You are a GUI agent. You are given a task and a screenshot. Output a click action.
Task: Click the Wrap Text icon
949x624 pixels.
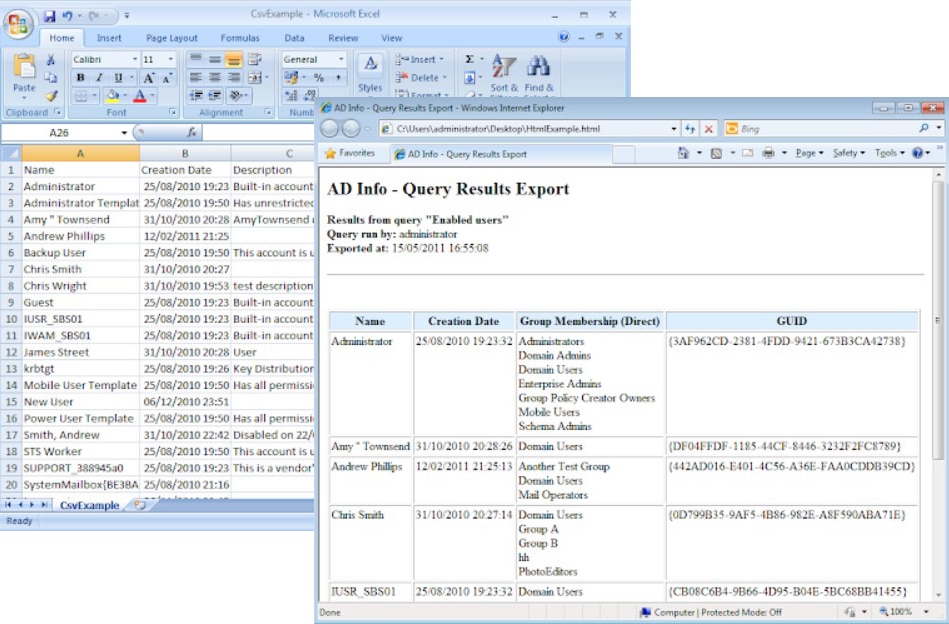255,59
